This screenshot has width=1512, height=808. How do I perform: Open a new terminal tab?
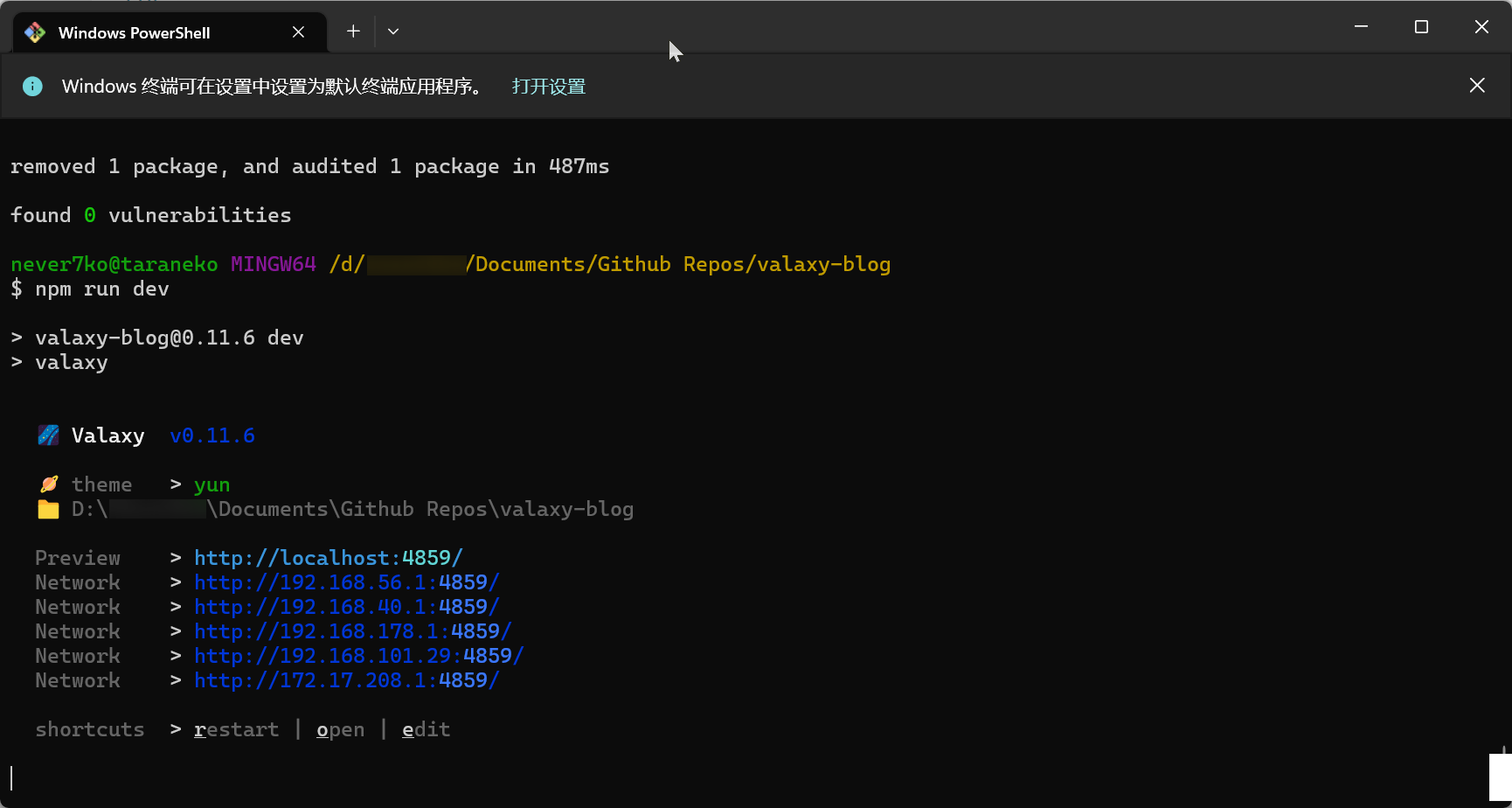pos(353,31)
